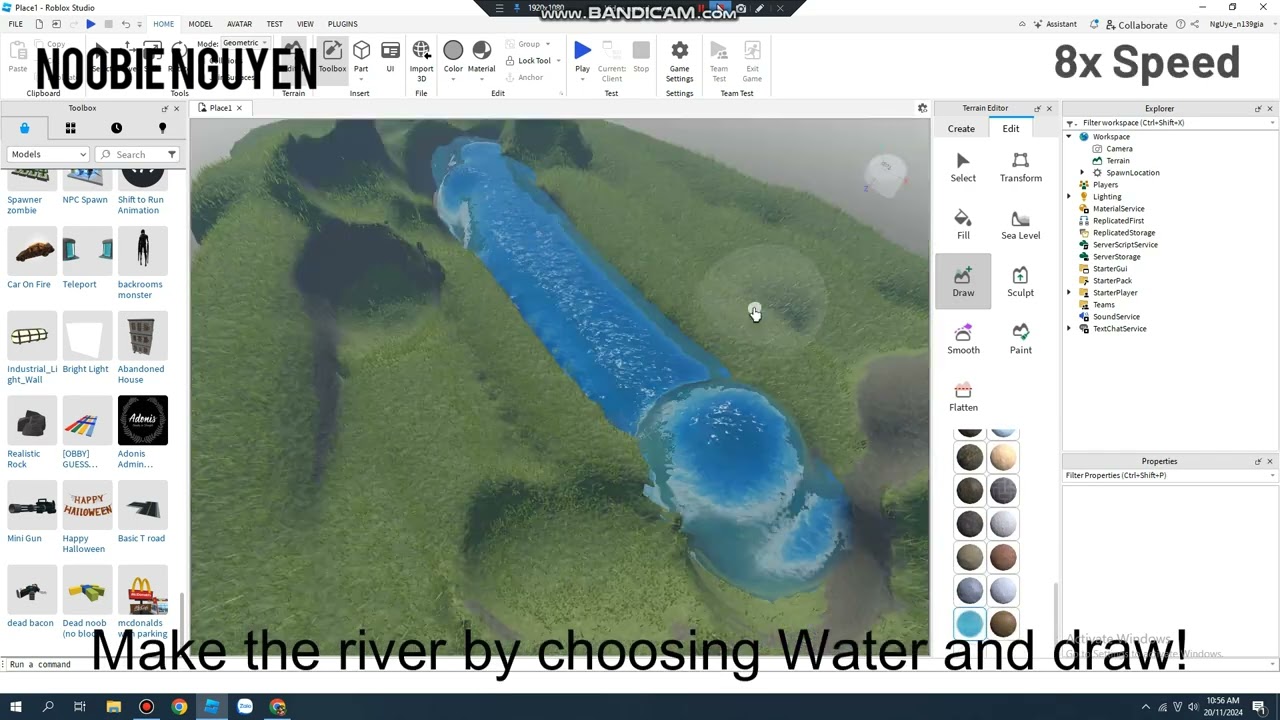
Task: Select the Water material swatch
Action: [x=969, y=624]
